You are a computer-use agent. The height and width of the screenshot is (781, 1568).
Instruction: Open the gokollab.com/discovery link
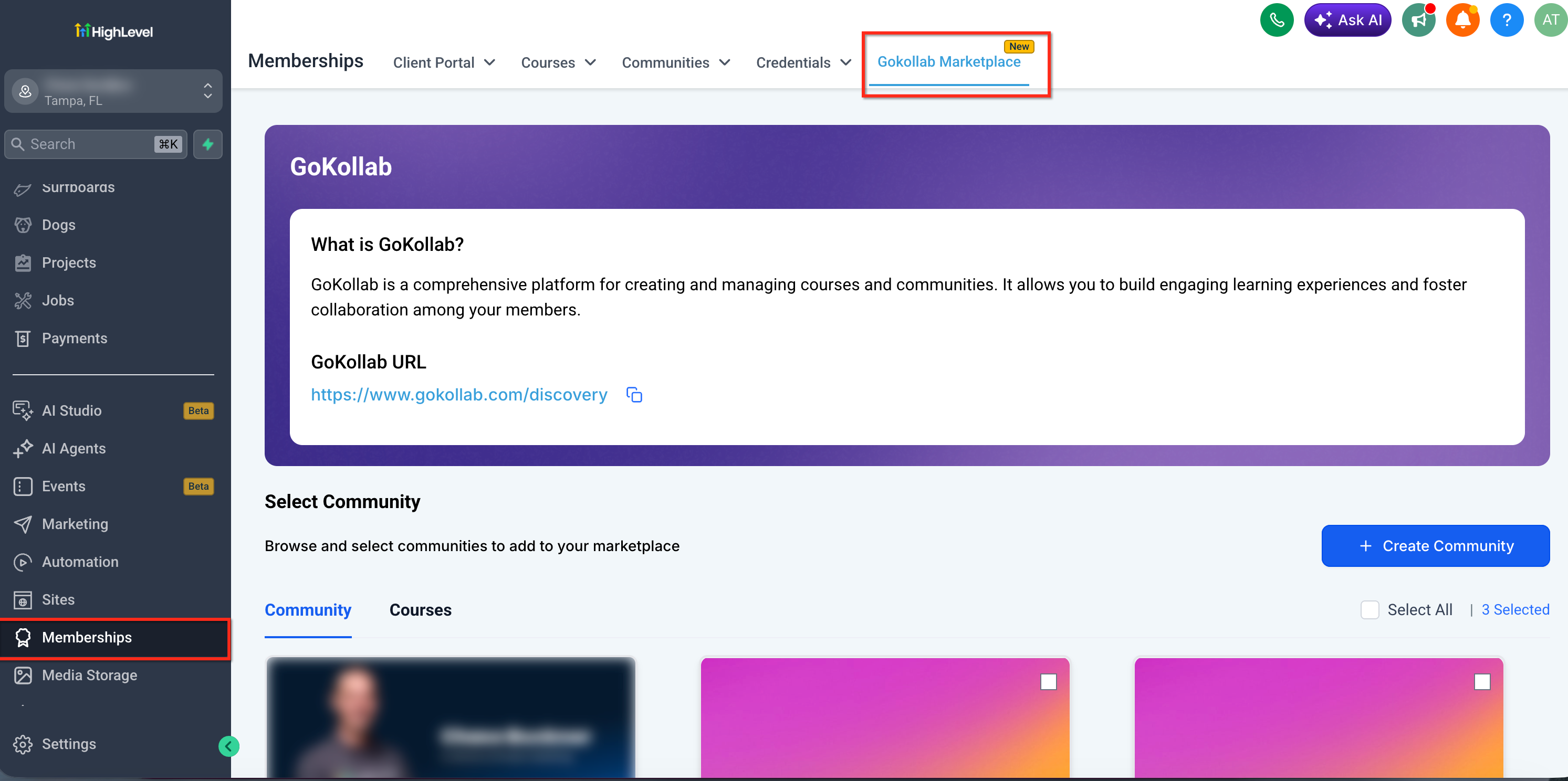(459, 395)
